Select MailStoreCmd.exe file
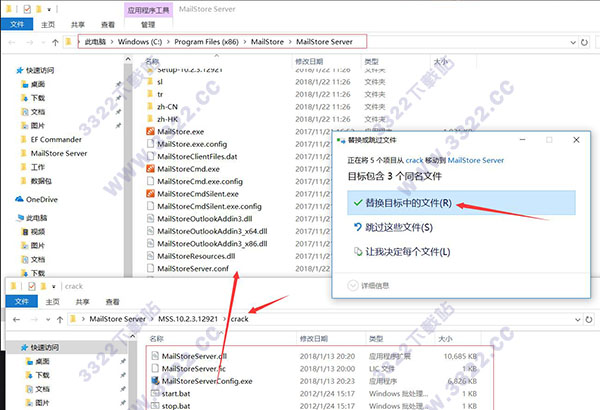The width and height of the screenshot is (600, 410). point(188,169)
